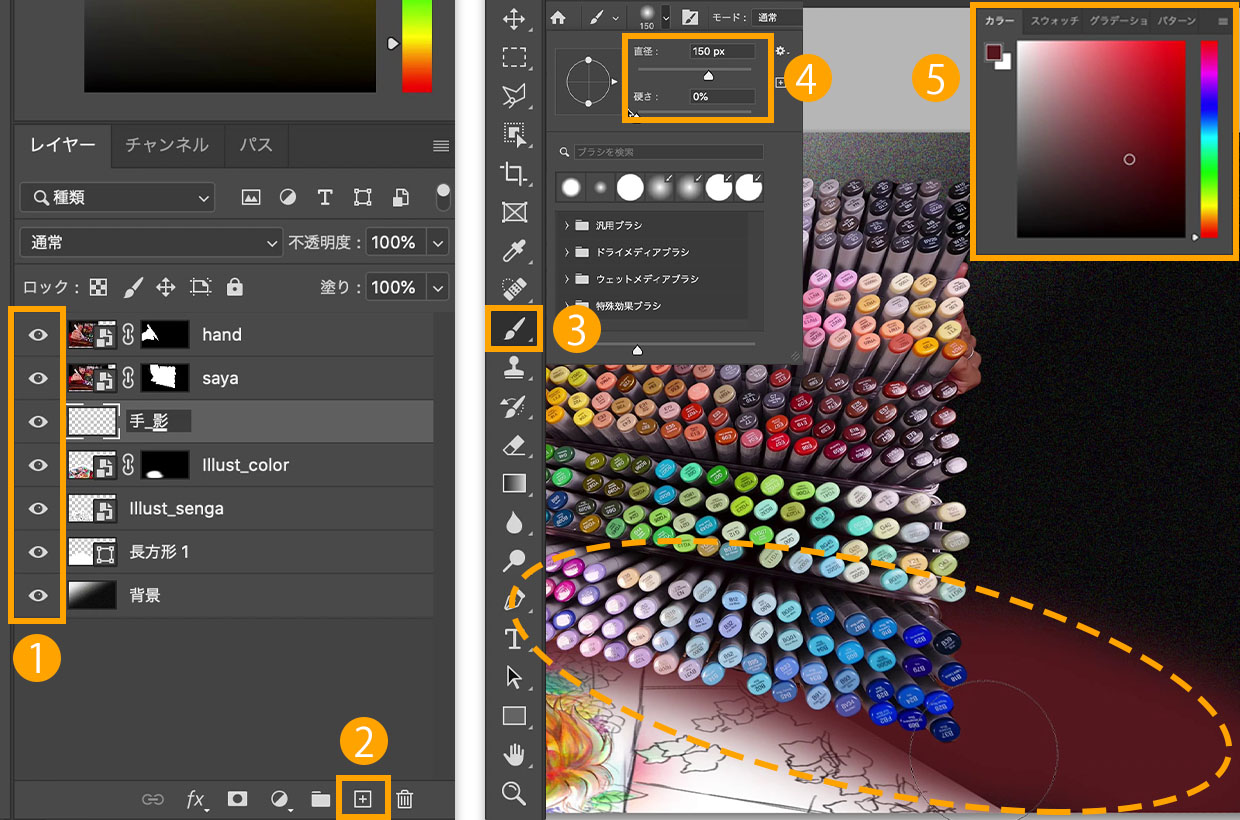
Task: Create a new layer group folder
Action: (320, 799)
